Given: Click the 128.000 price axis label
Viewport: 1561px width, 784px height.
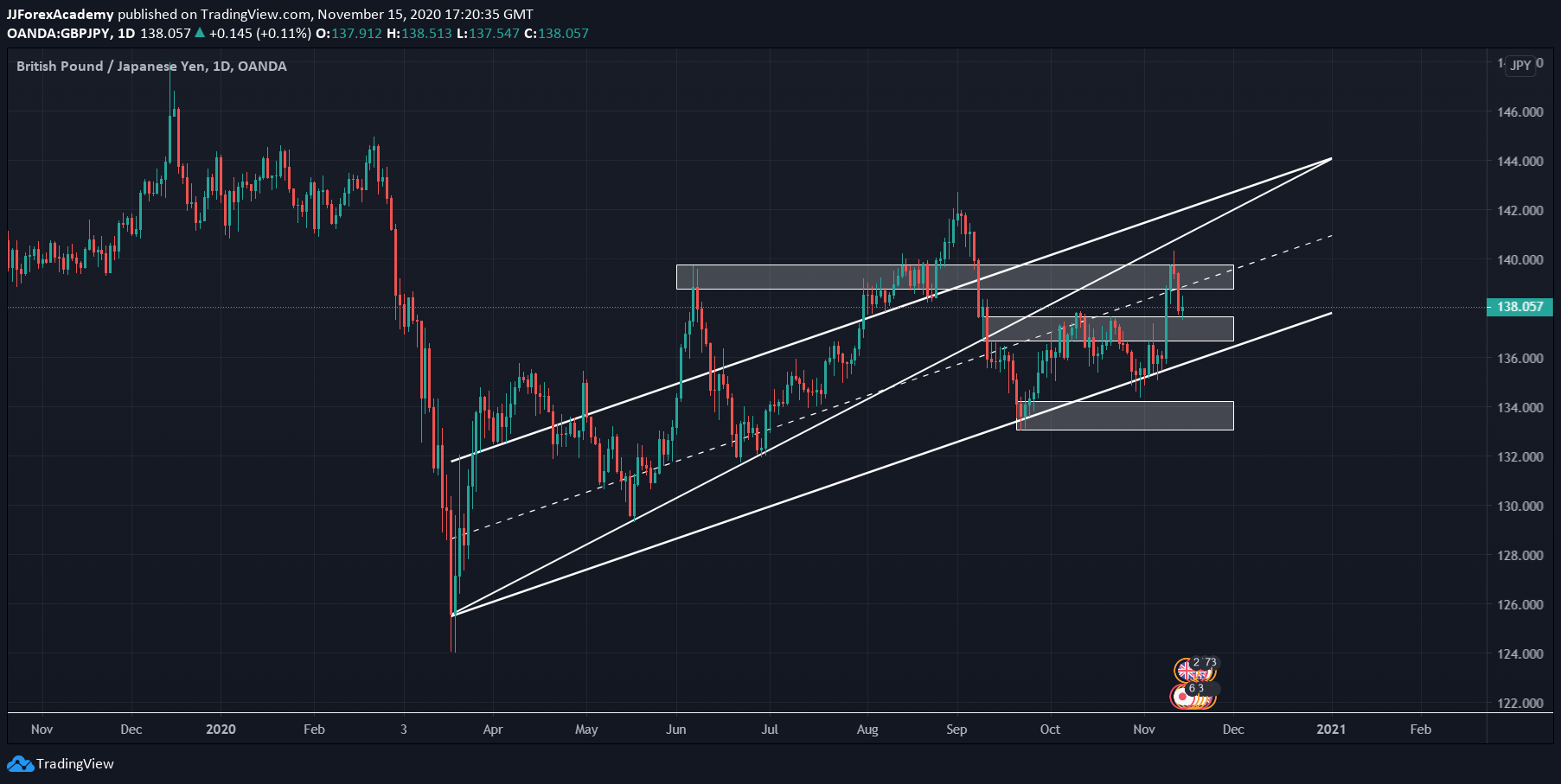Looking at the screenshot, I should 1520,556.
